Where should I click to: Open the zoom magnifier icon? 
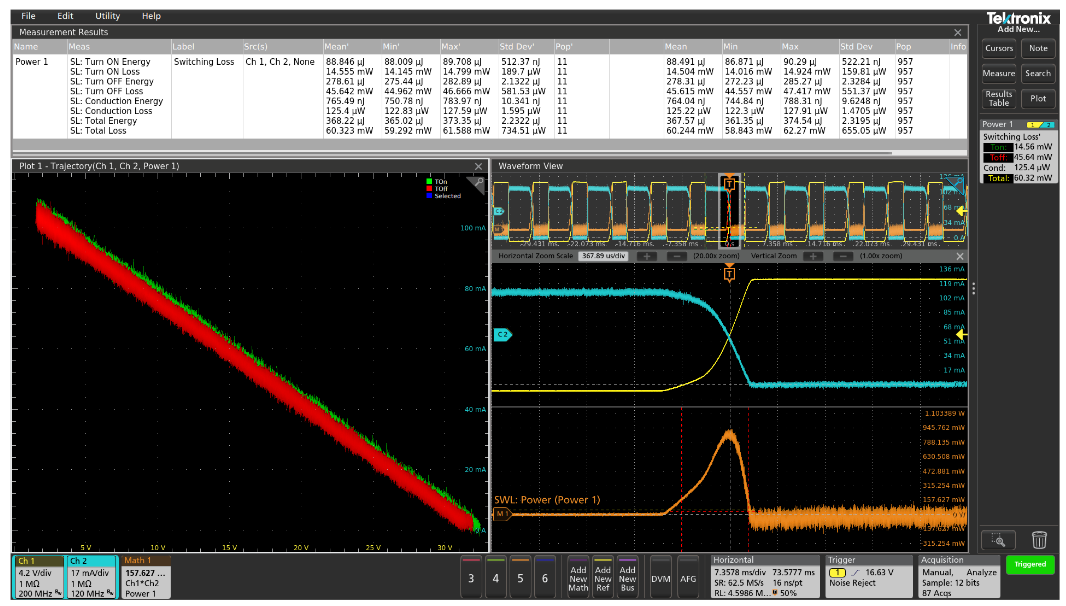click(997, 539)
